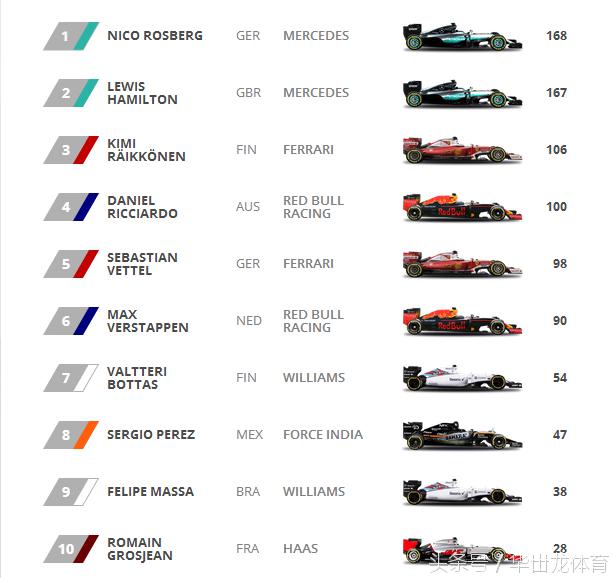The image size is (614, 578).
Task: Click the position 10 badge
Action: point(70,549)
